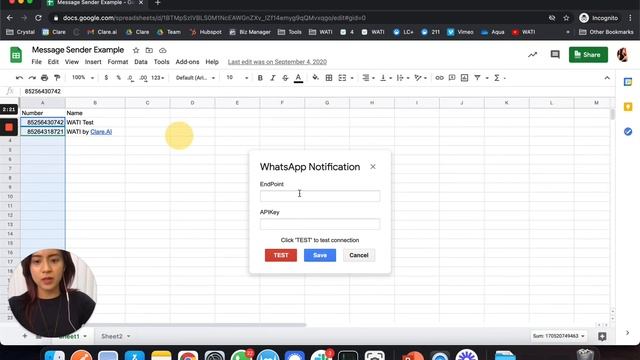Open the vertical align dropdown
The width and height of the screenshot is (640, 360).
click(386, 78)
